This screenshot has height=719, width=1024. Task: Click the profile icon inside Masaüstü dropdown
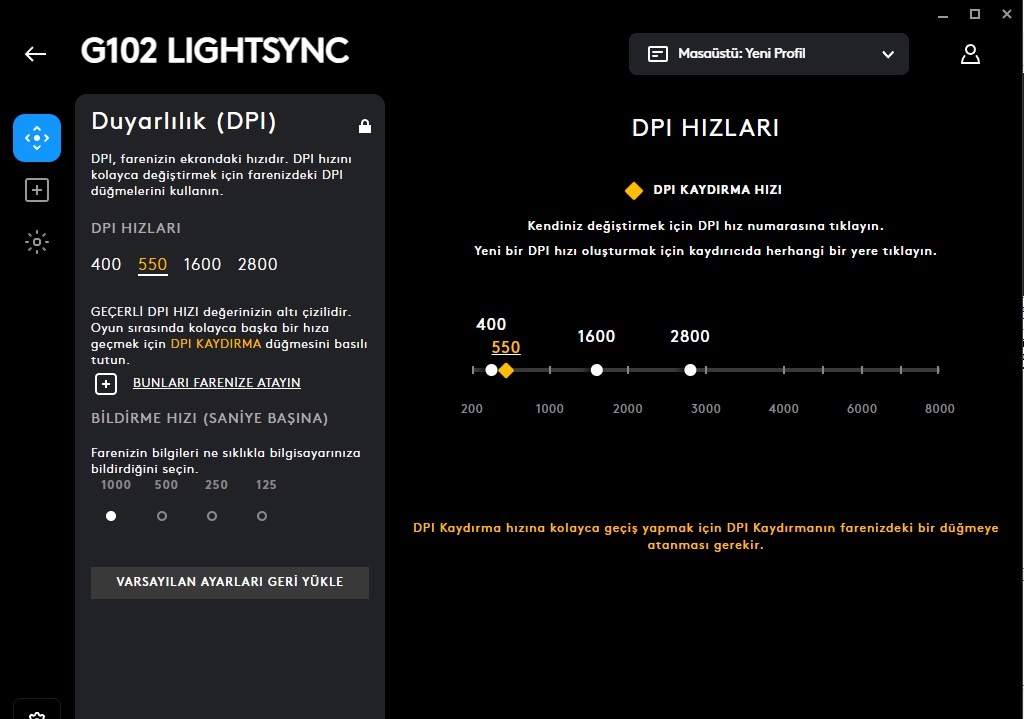[x=658, y=54]
